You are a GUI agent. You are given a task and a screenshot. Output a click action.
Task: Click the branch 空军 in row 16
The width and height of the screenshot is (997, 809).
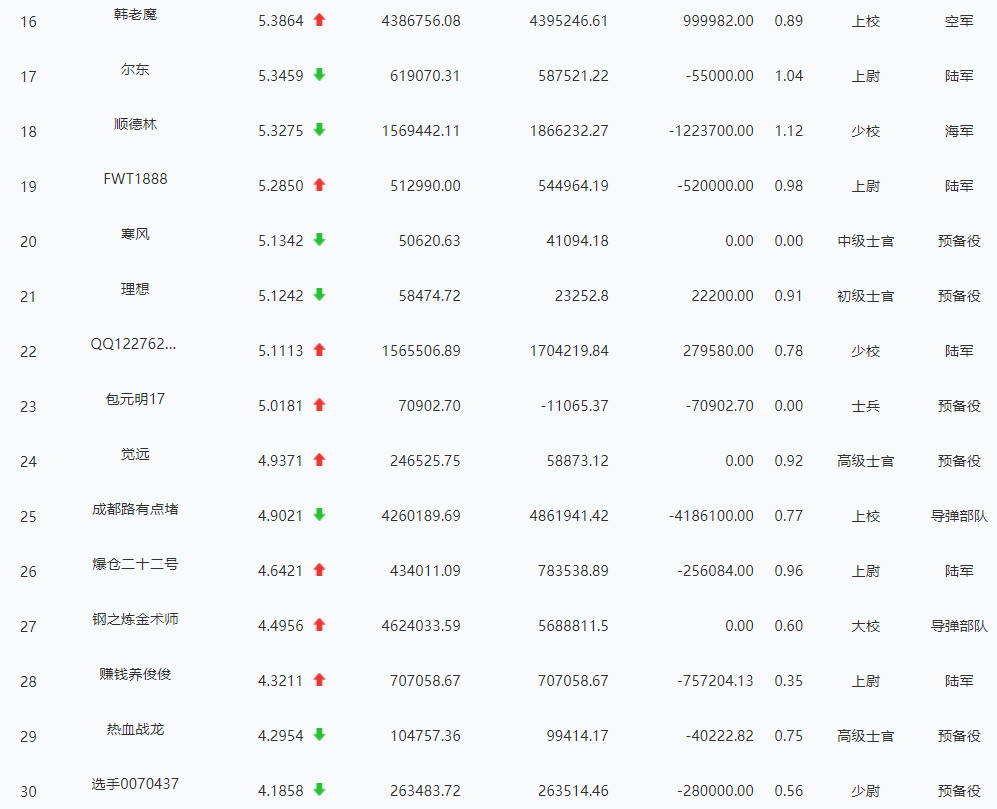[959, 21]
